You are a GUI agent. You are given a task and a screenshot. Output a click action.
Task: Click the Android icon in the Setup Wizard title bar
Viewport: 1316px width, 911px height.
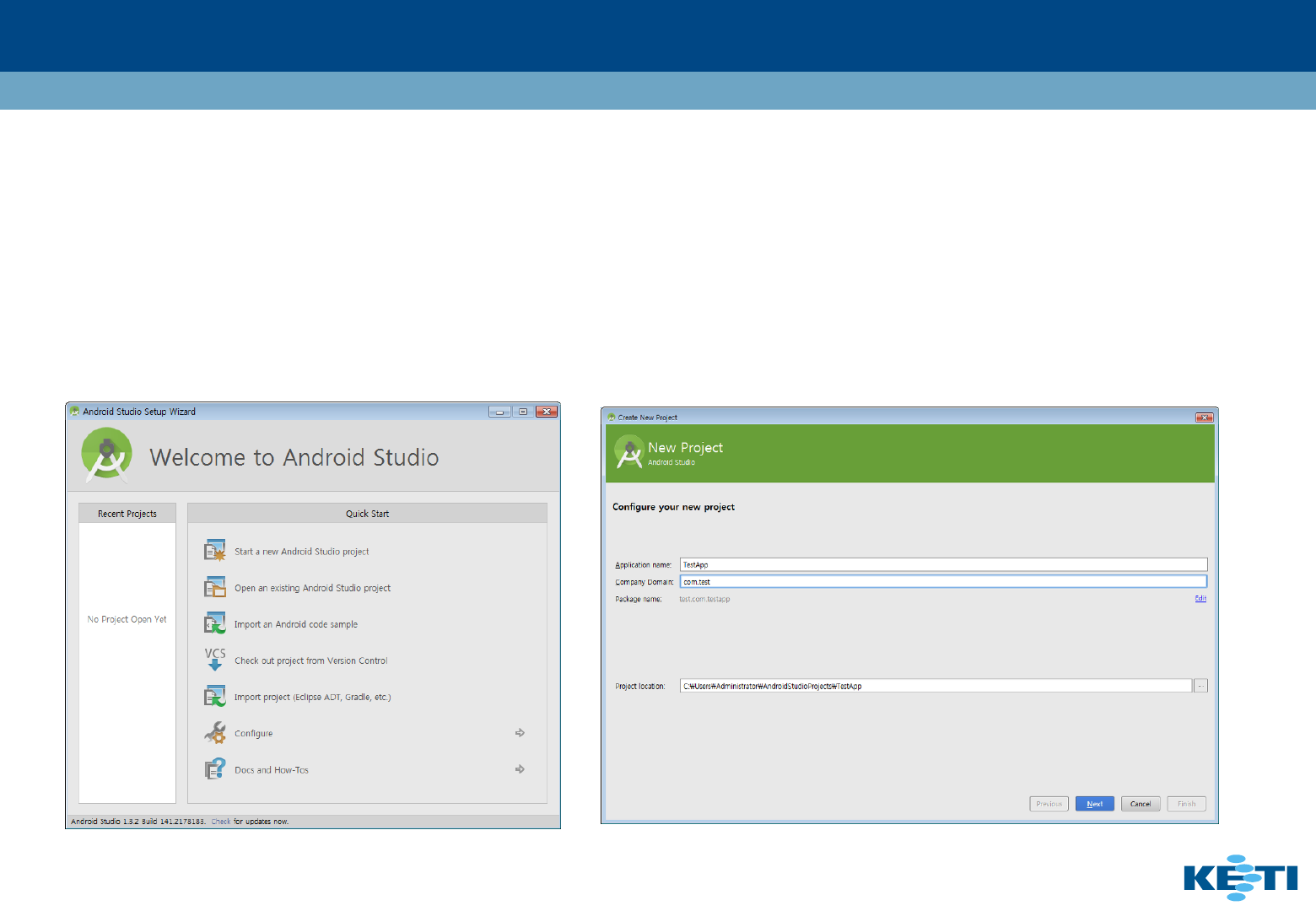point(75,412)
